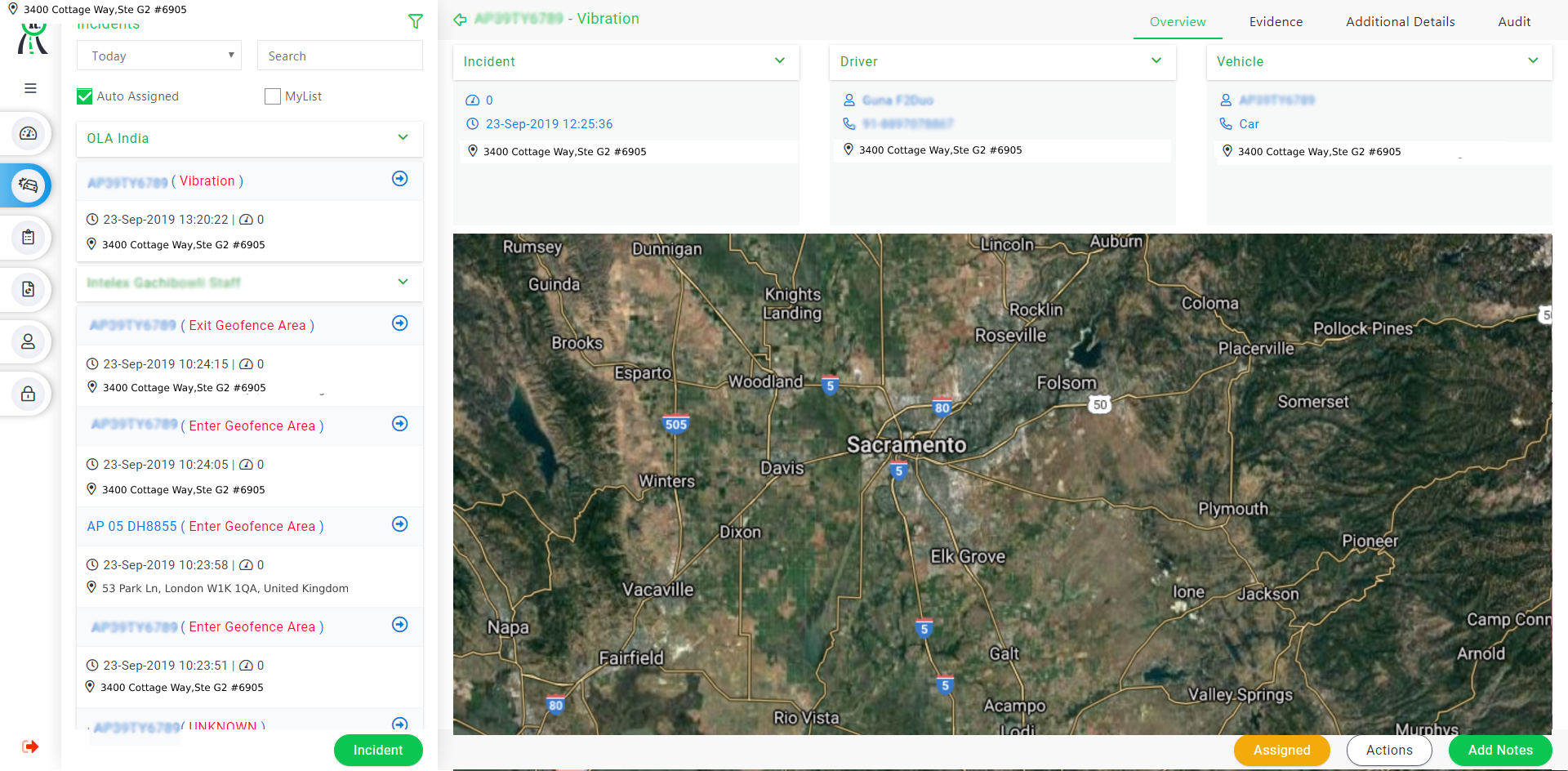The width and height of the screenshot is (1568, 771).
Task: Collapse the Vehicle panel chevron
Action: (1533, 60)
